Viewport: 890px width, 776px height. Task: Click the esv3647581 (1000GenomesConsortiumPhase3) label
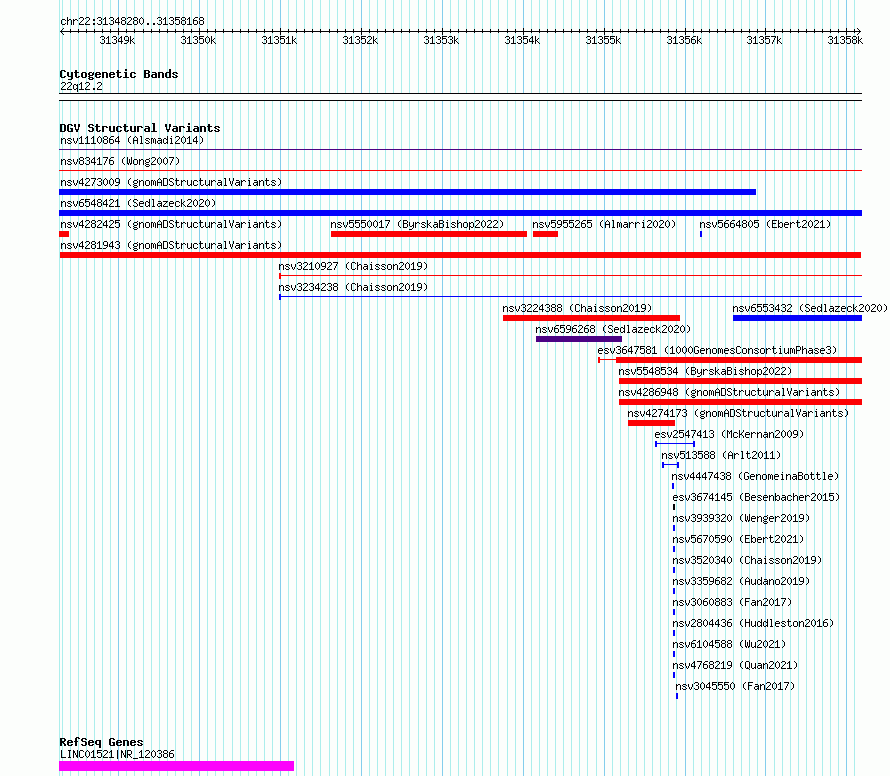[x=717, y=350]
